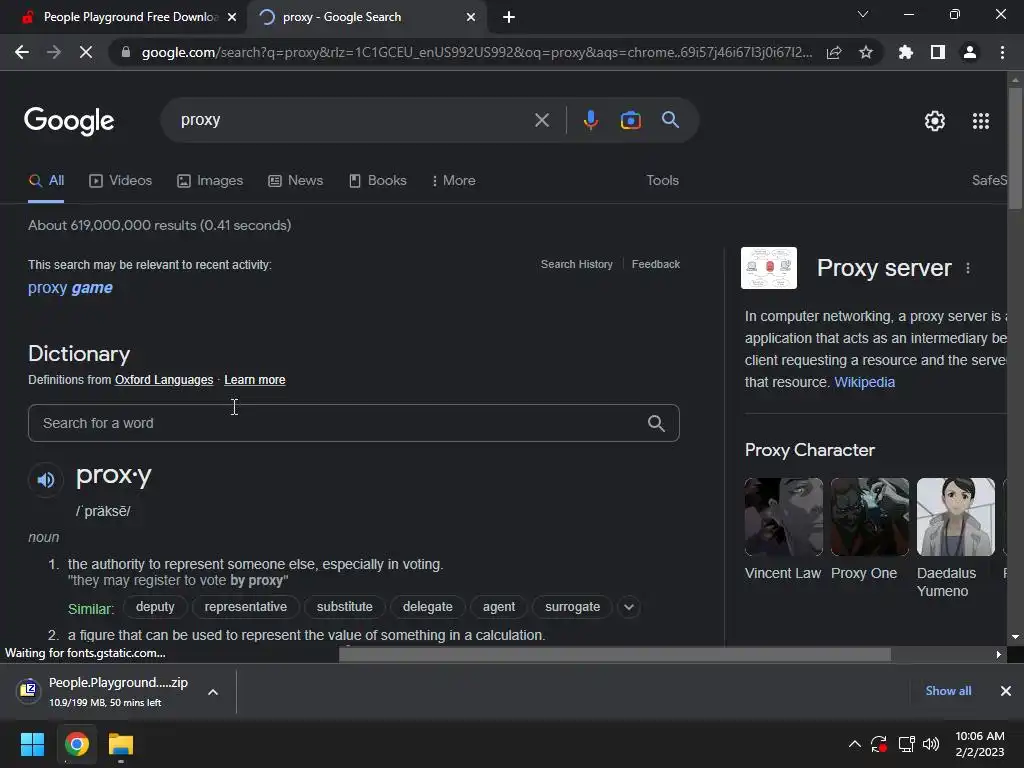Screen dimensions: 1024x768
Task: Show hidden system tray icons
Action: 854,744
